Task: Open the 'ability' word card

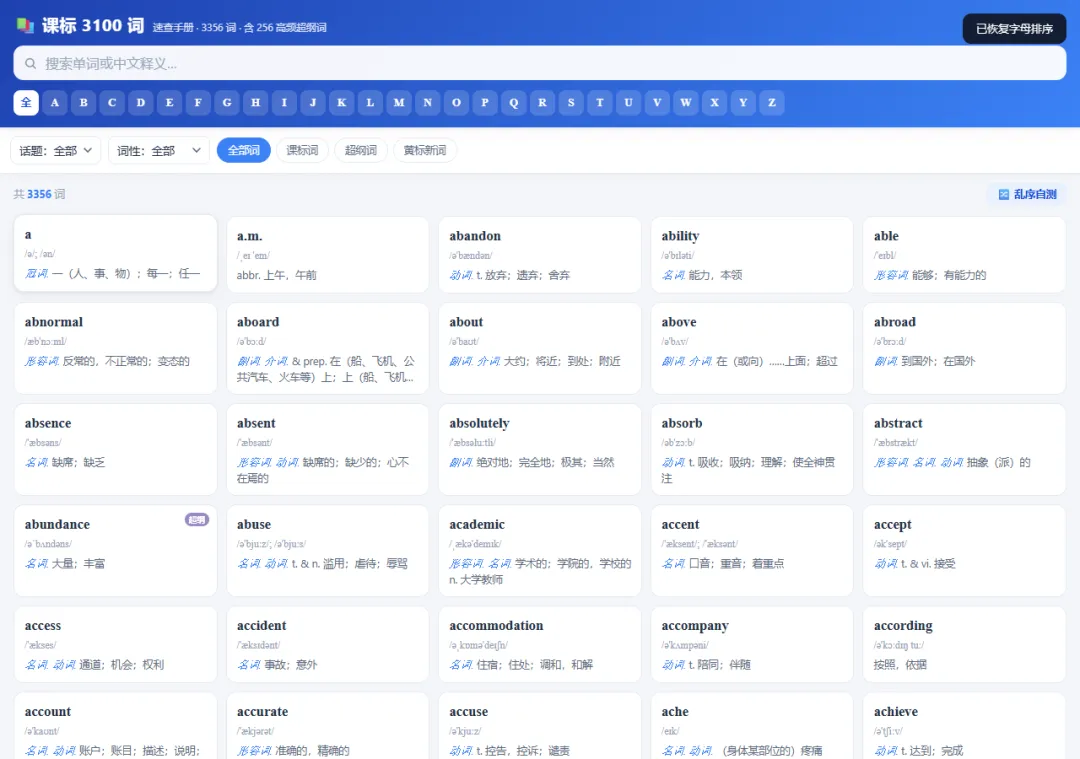Action: tap(752, 255)
